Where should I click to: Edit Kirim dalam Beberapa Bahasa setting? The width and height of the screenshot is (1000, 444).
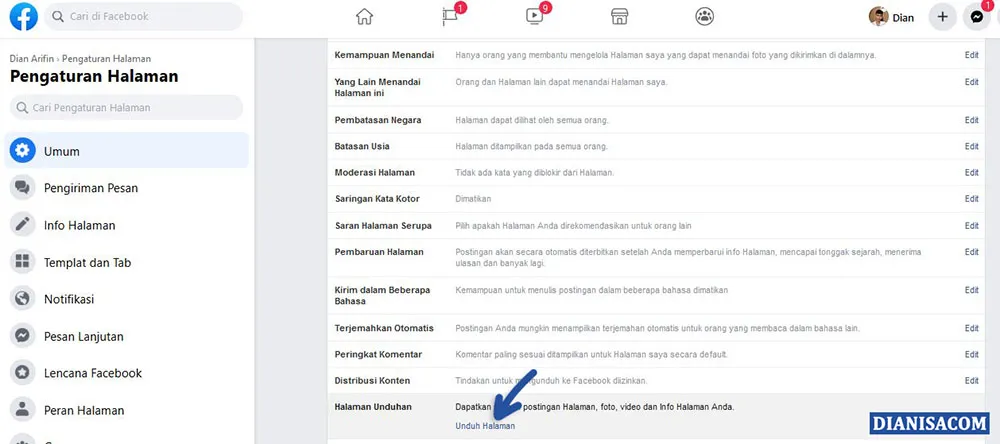[x=971, y=290]
